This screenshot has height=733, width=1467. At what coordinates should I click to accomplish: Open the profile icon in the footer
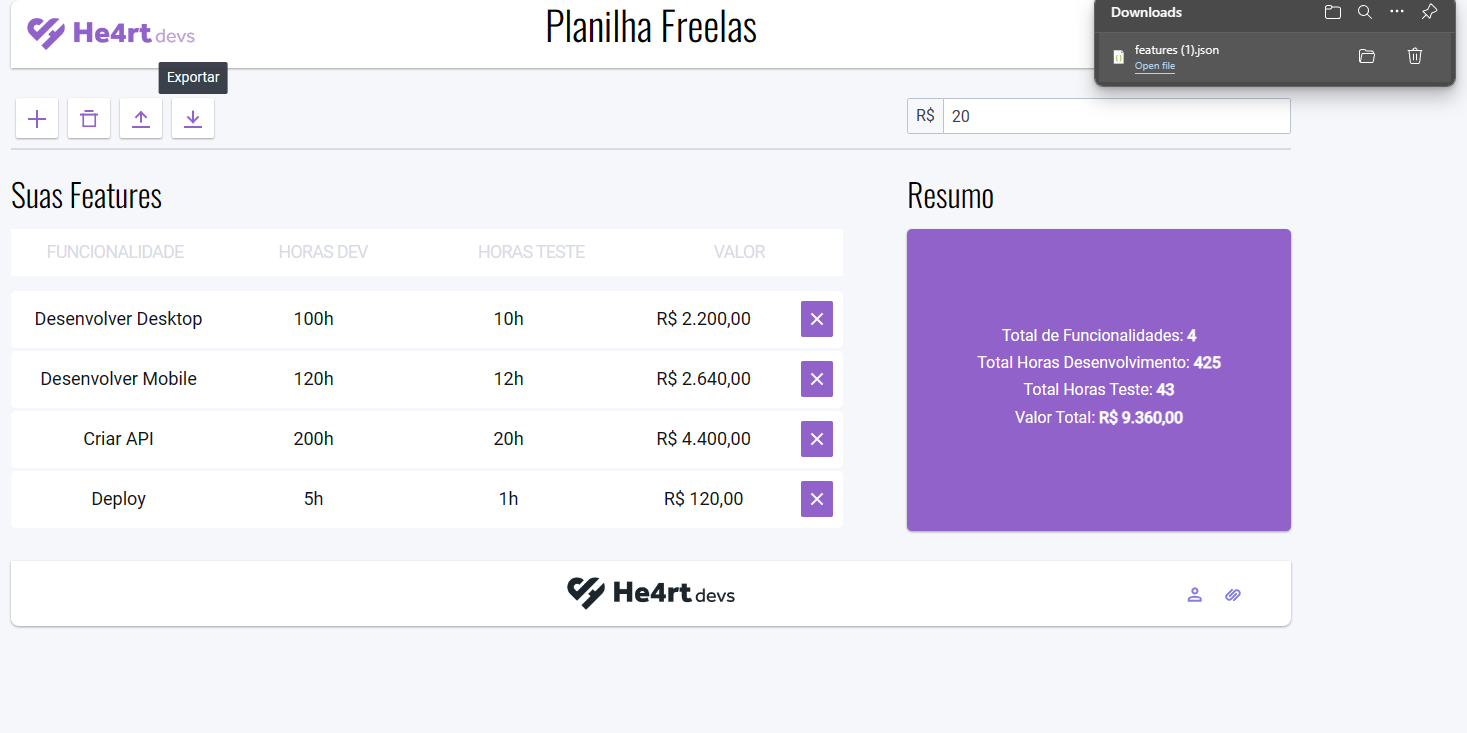click(x=1194, y=595)
